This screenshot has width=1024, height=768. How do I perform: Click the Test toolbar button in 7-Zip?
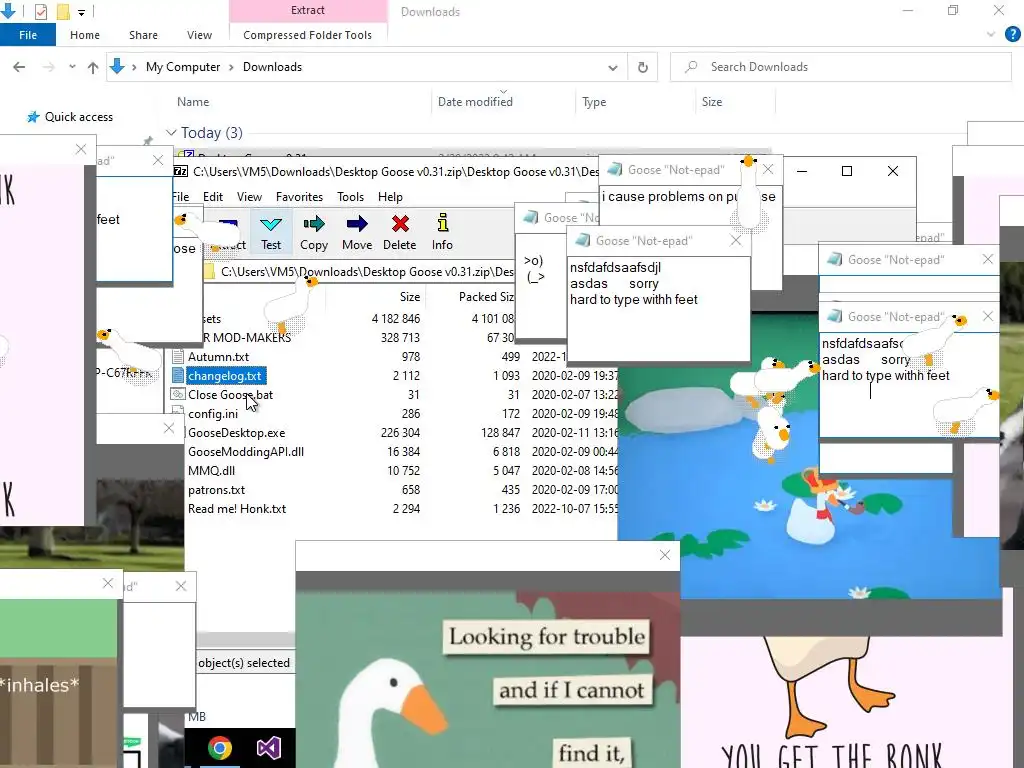click(271, 233)
